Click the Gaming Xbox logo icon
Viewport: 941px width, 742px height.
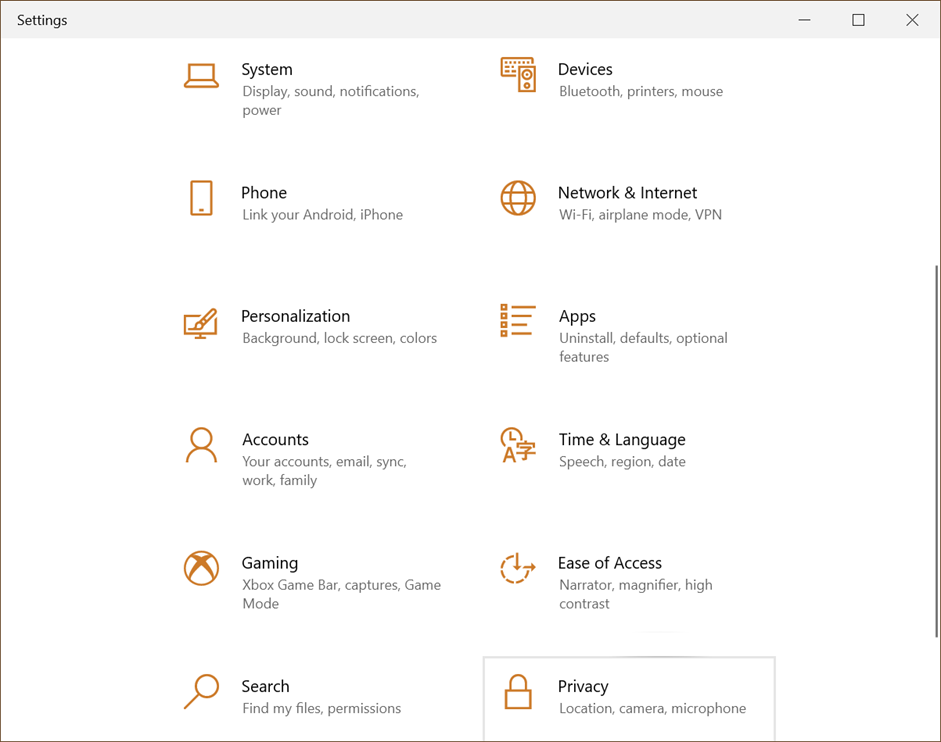201,568
